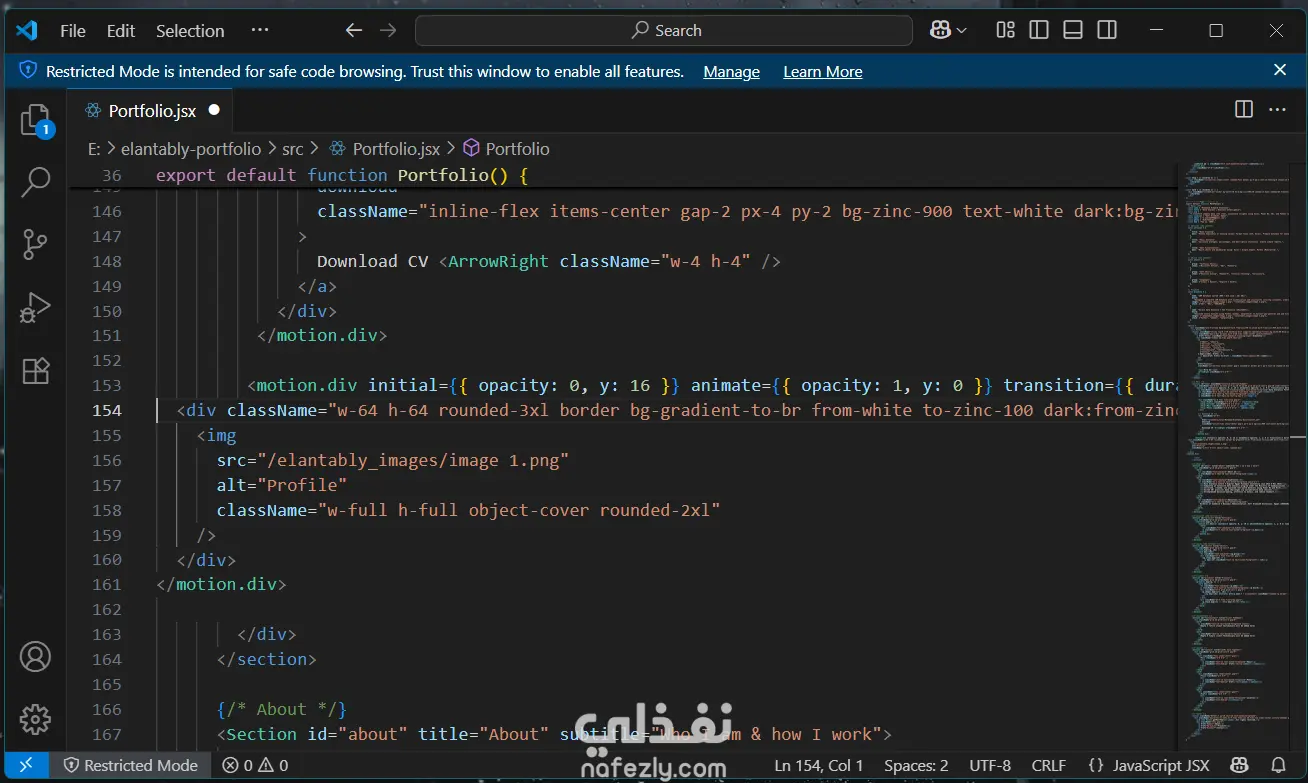Click the alt="Profile" code line
Image resolution: width=1308 pixels, height=783 pixels.
282,485
